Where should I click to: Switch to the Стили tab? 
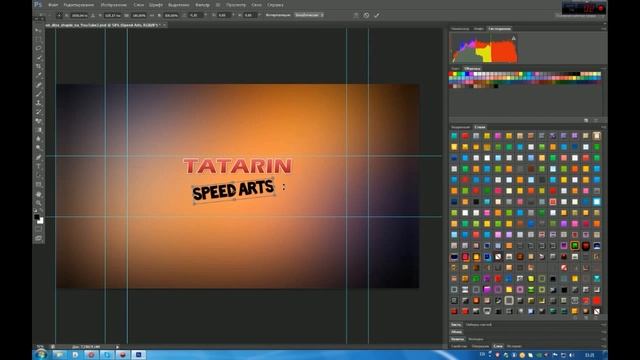click(x=480, y=127)
